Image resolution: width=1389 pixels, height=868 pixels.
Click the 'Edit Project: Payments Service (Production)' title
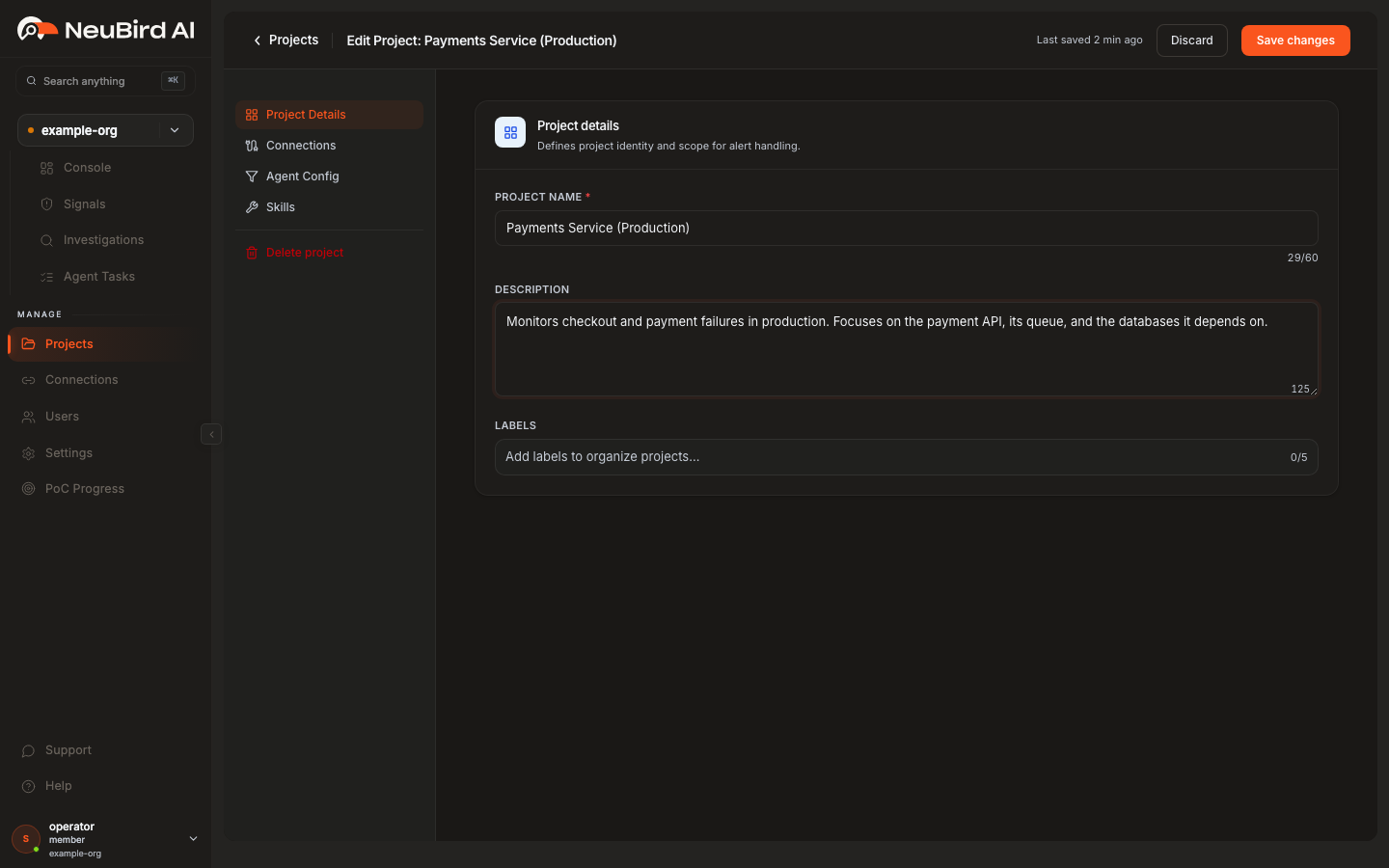(x=481, y=41)
